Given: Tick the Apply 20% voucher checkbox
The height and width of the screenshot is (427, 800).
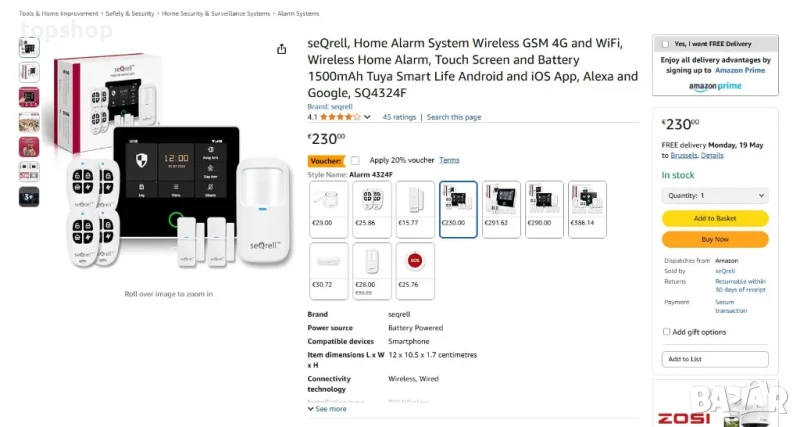Looking at the screenshot, I should click(x=355, y=160).
